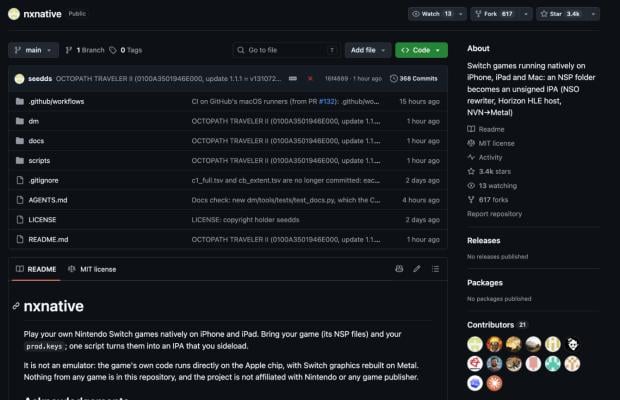Expand the Fork options dropdown arrow
Screen dimensions: 620x400
pyautogui.click(x=526, y=14)
